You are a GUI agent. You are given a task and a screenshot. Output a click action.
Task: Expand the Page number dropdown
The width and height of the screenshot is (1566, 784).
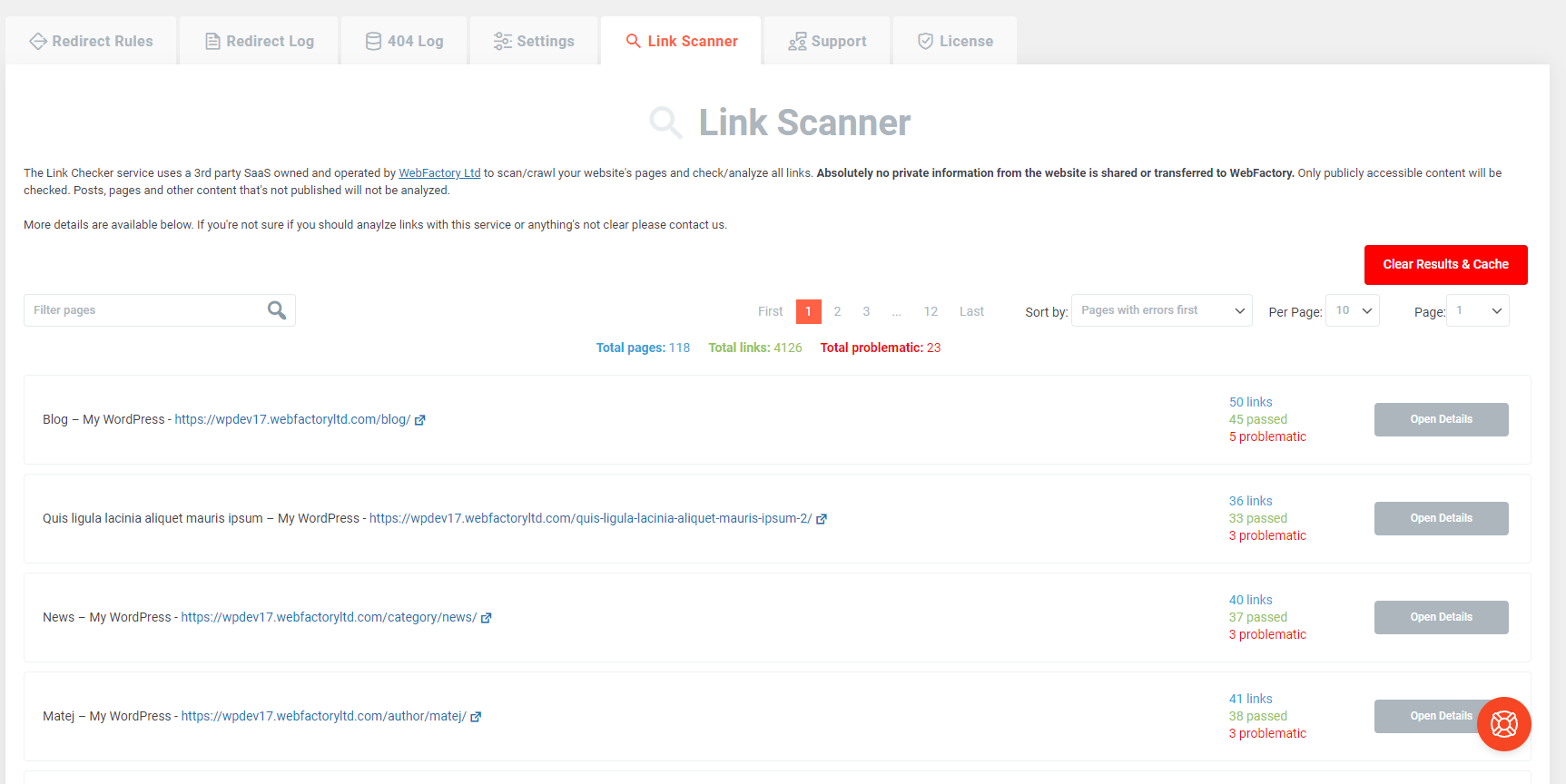[1477, 310]
